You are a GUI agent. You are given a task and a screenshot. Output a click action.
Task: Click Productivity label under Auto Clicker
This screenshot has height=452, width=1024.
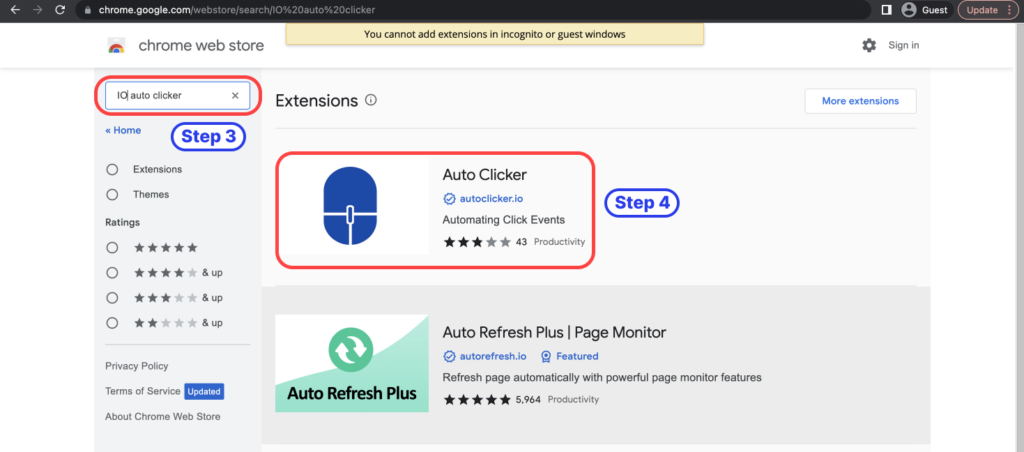pyautogui.click(x=560, y=242)
